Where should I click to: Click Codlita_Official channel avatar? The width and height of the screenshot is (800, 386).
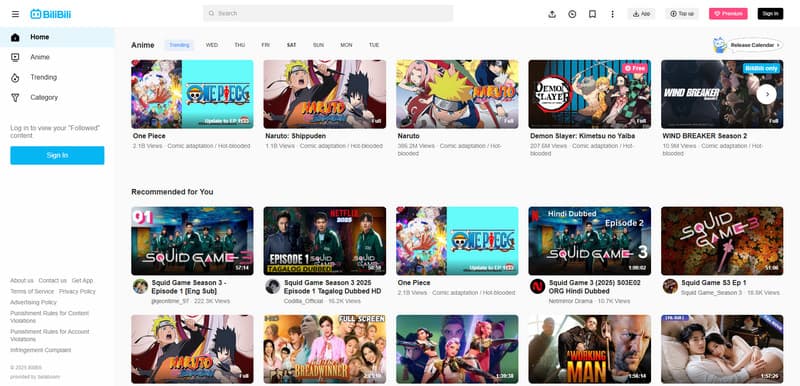pos(272,286)
